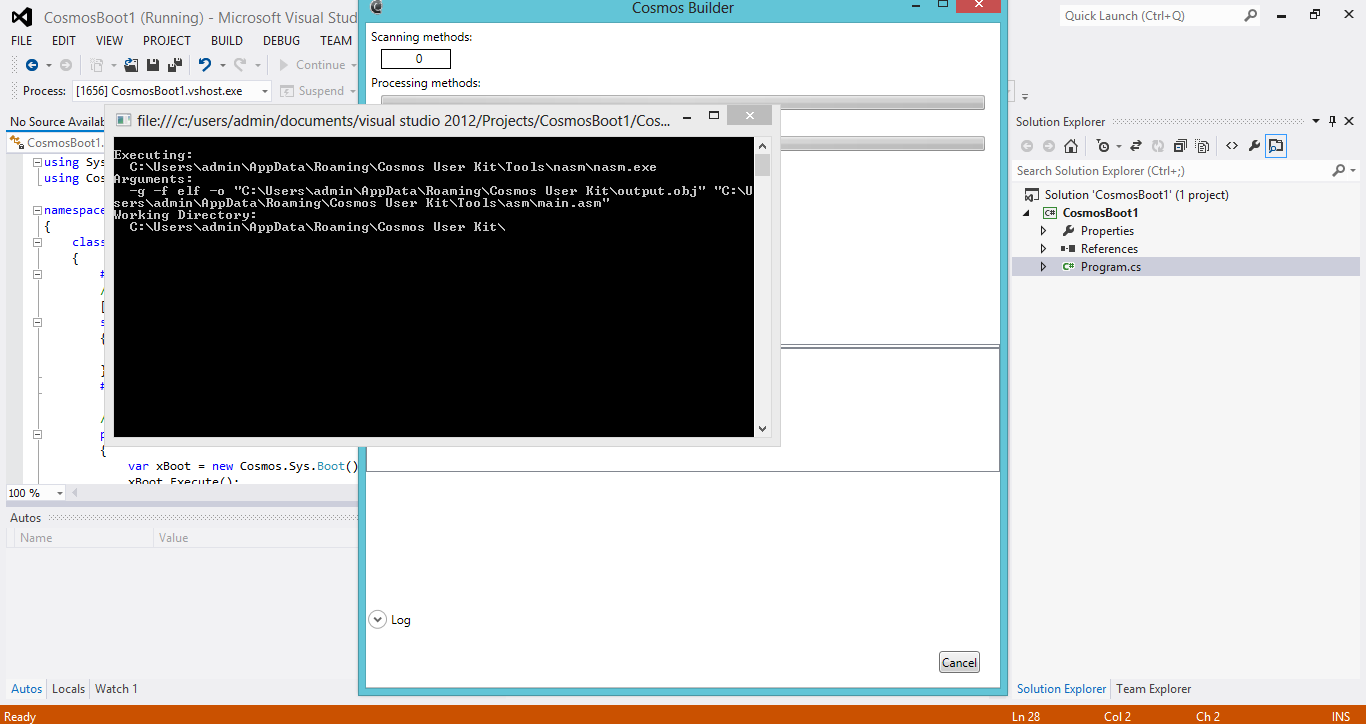Screen dimensions: 1366x724
Task: Toggle the Collapse All icon in Solution Explorer
Action: pos(1179,146)
